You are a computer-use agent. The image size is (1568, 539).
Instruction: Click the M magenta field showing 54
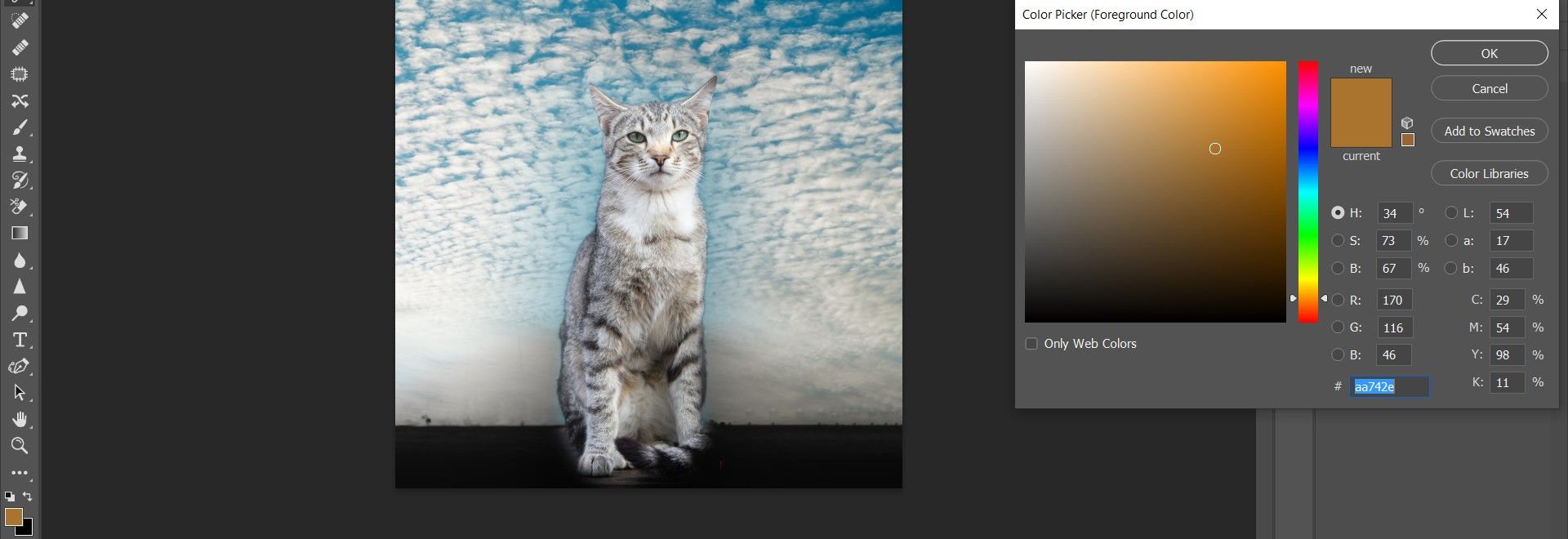pos(1508,327)
